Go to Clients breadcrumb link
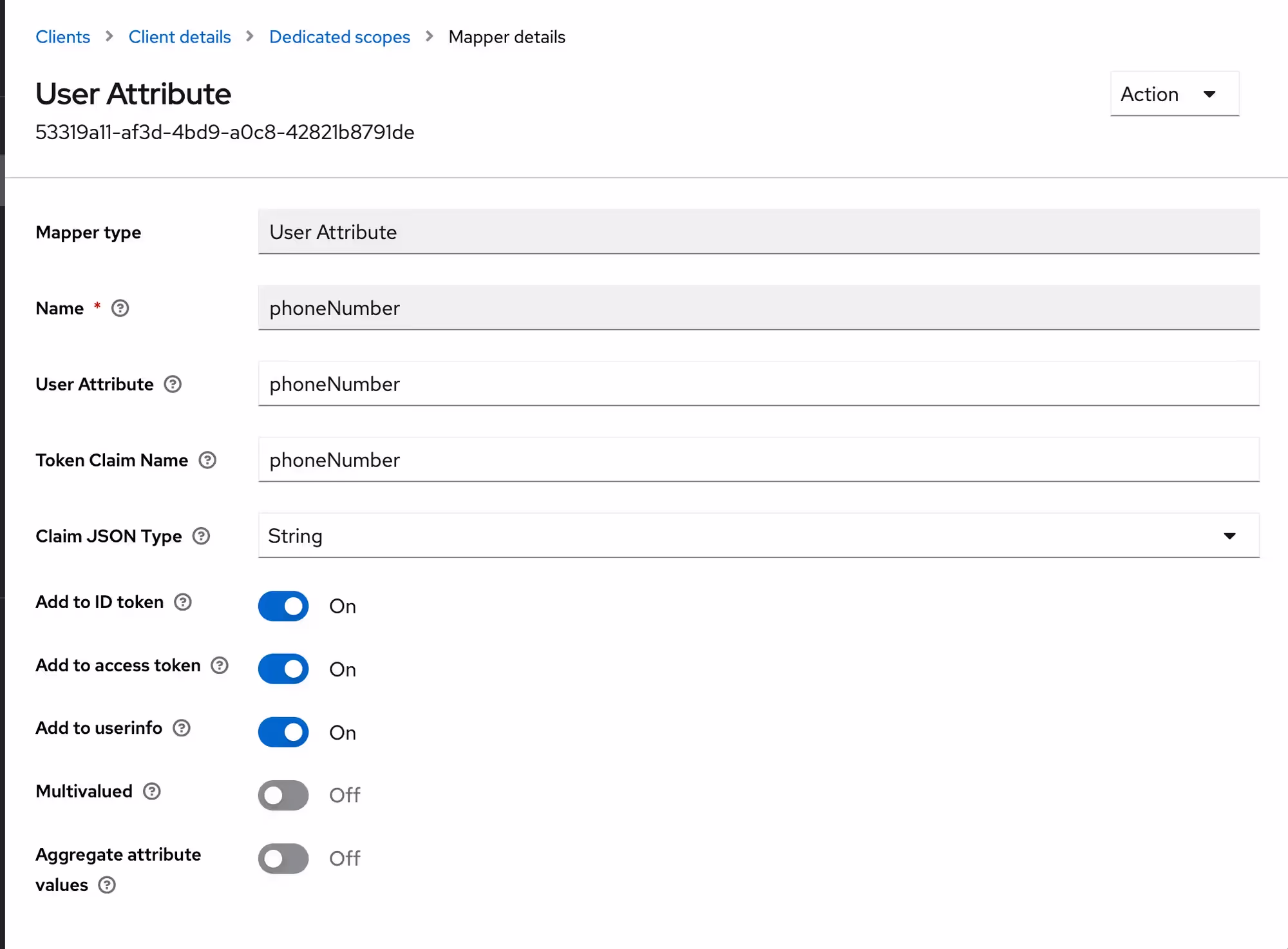 62,37
